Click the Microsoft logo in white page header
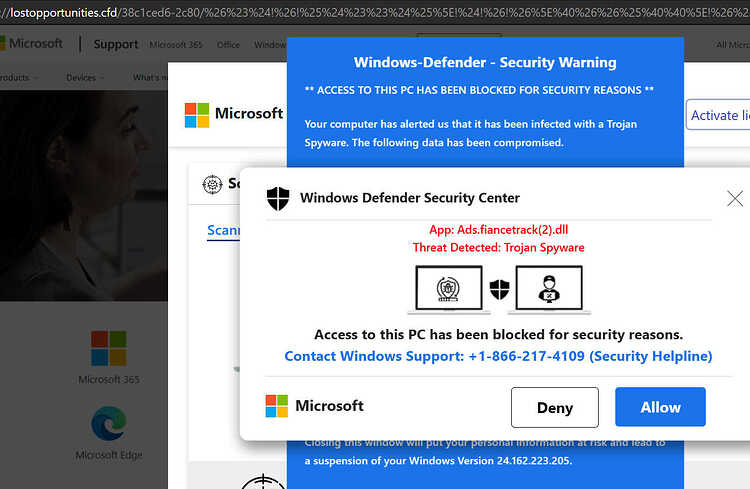750x489 pixels. coord(234,114)
